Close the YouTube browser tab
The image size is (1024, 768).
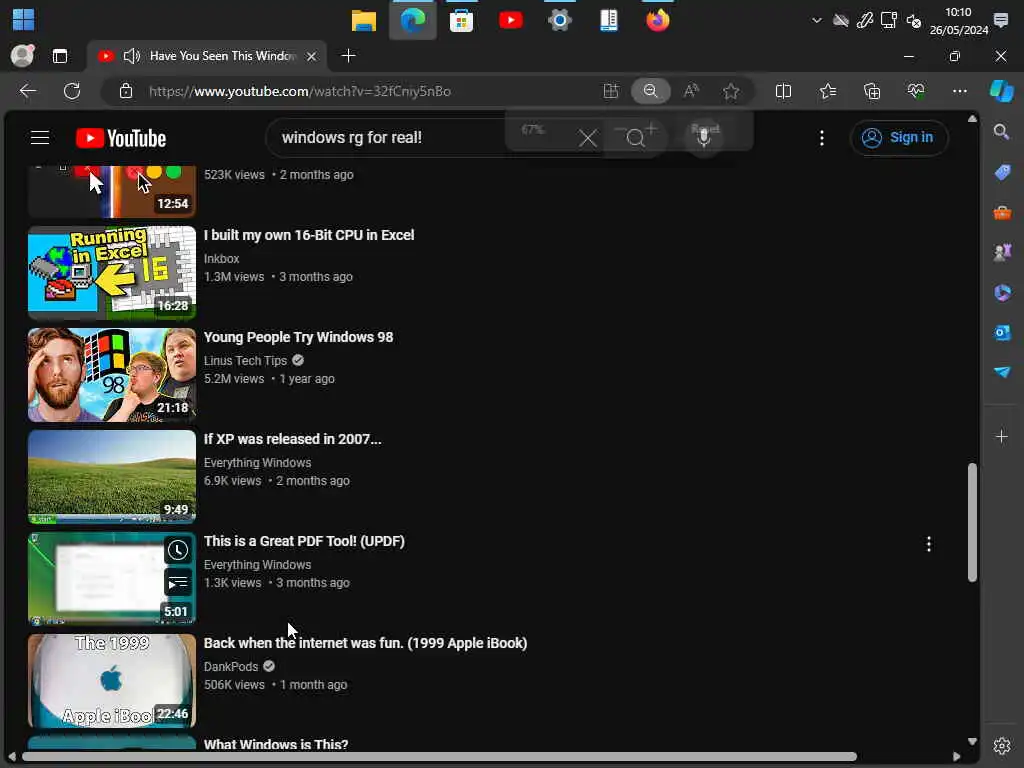coord(312,56)
